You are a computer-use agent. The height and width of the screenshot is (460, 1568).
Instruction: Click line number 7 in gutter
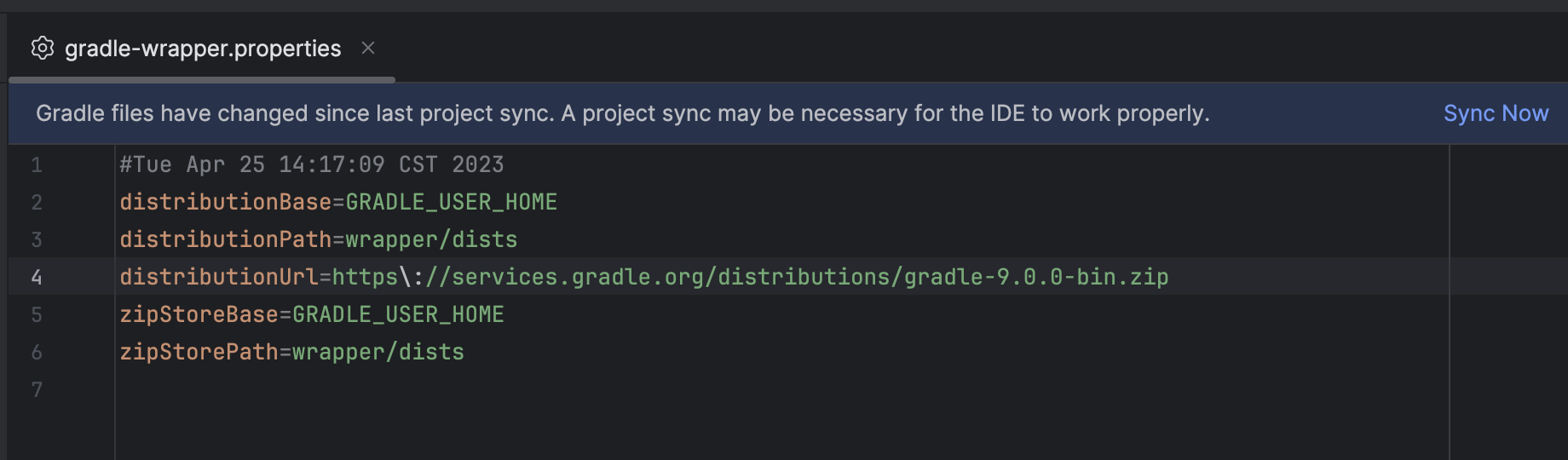point(37,389)
